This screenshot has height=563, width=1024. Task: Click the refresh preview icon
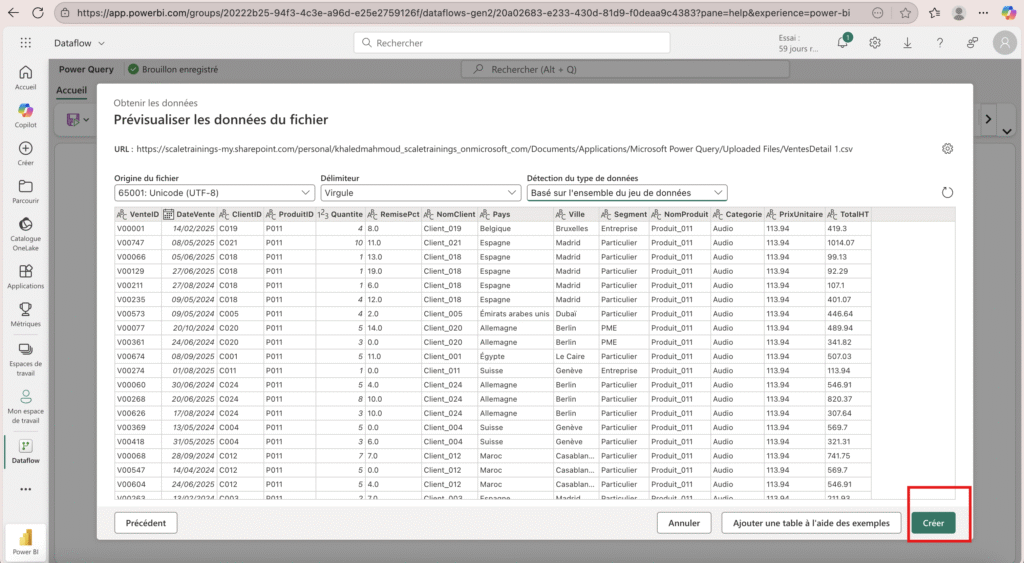point(947,193)
